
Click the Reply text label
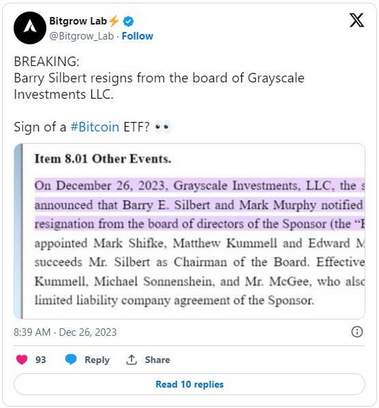tap(97, 360)
